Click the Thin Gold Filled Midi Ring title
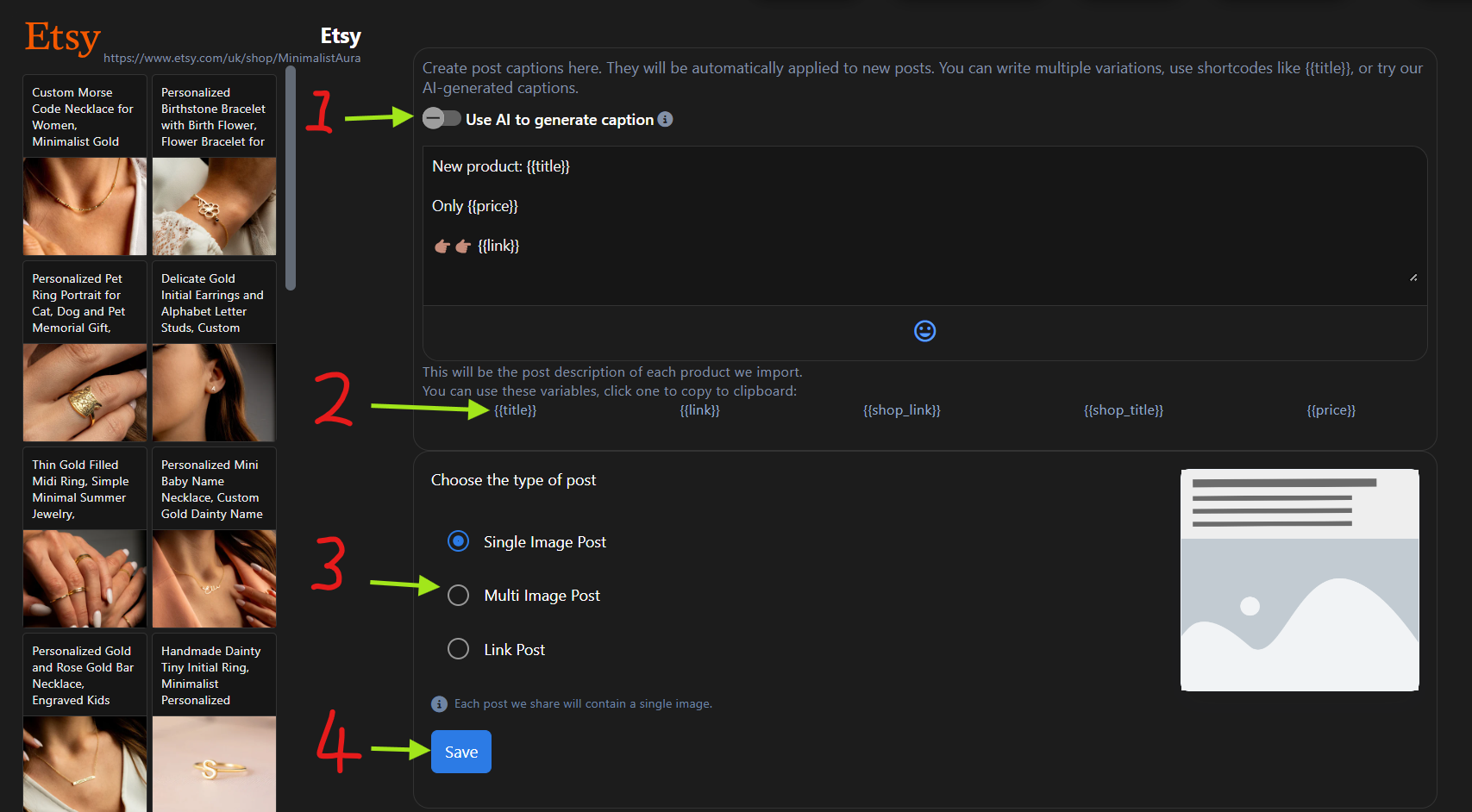Screen dimensions: 1472x812 80,489
